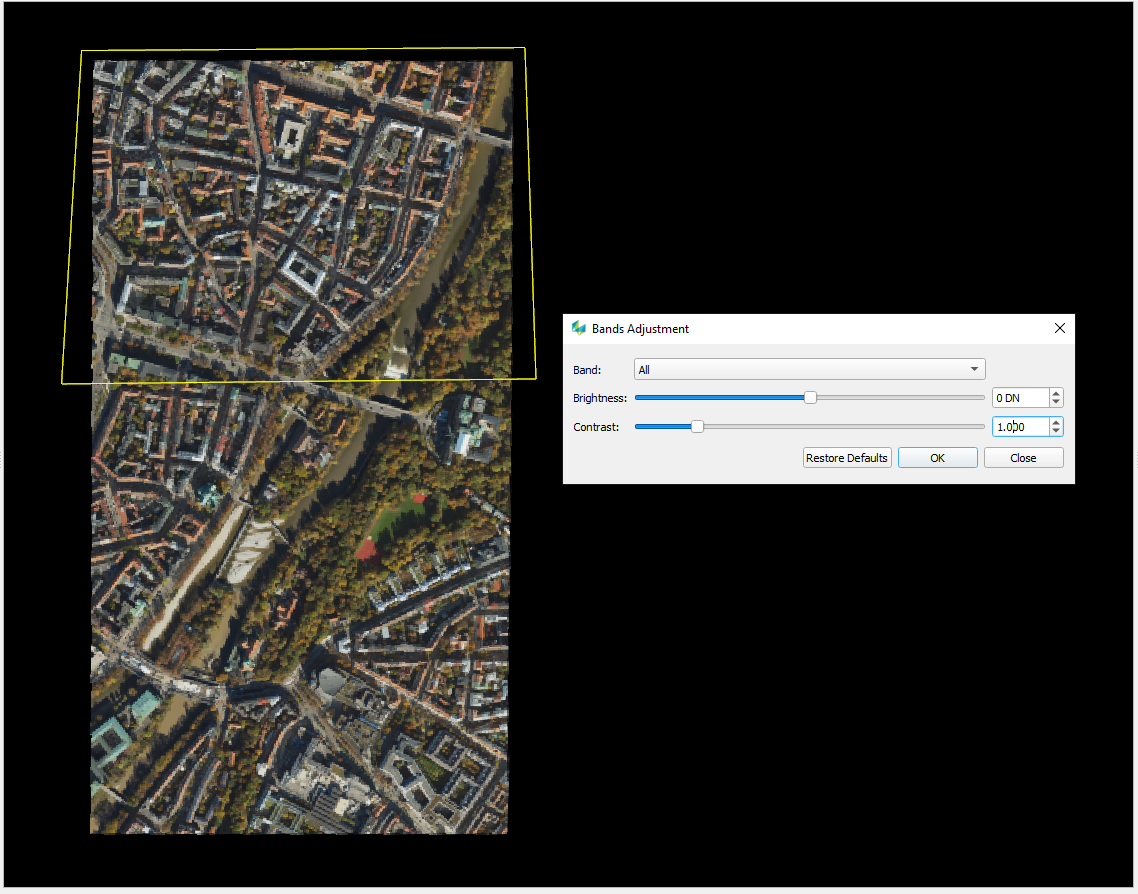1138x894 pixels.
Task: Click the Bands Adjustment title bar text
Action: click(x=640, y=328)
